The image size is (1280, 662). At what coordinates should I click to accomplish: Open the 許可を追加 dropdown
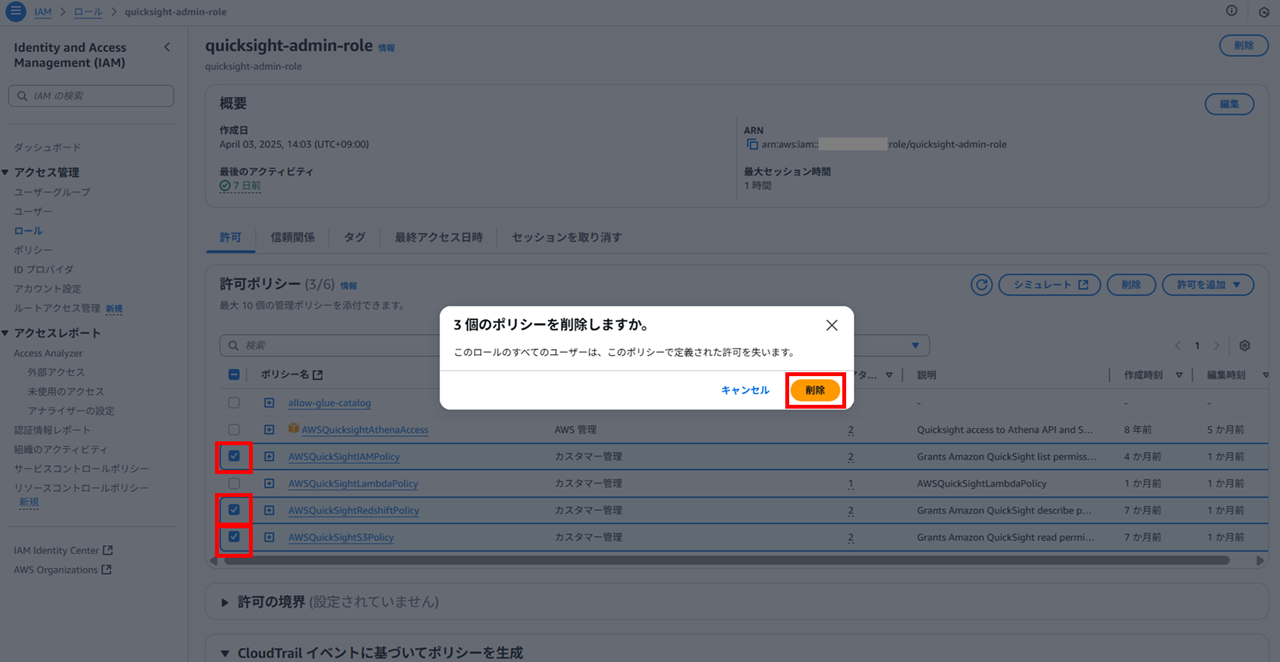tap(1208, 285)
